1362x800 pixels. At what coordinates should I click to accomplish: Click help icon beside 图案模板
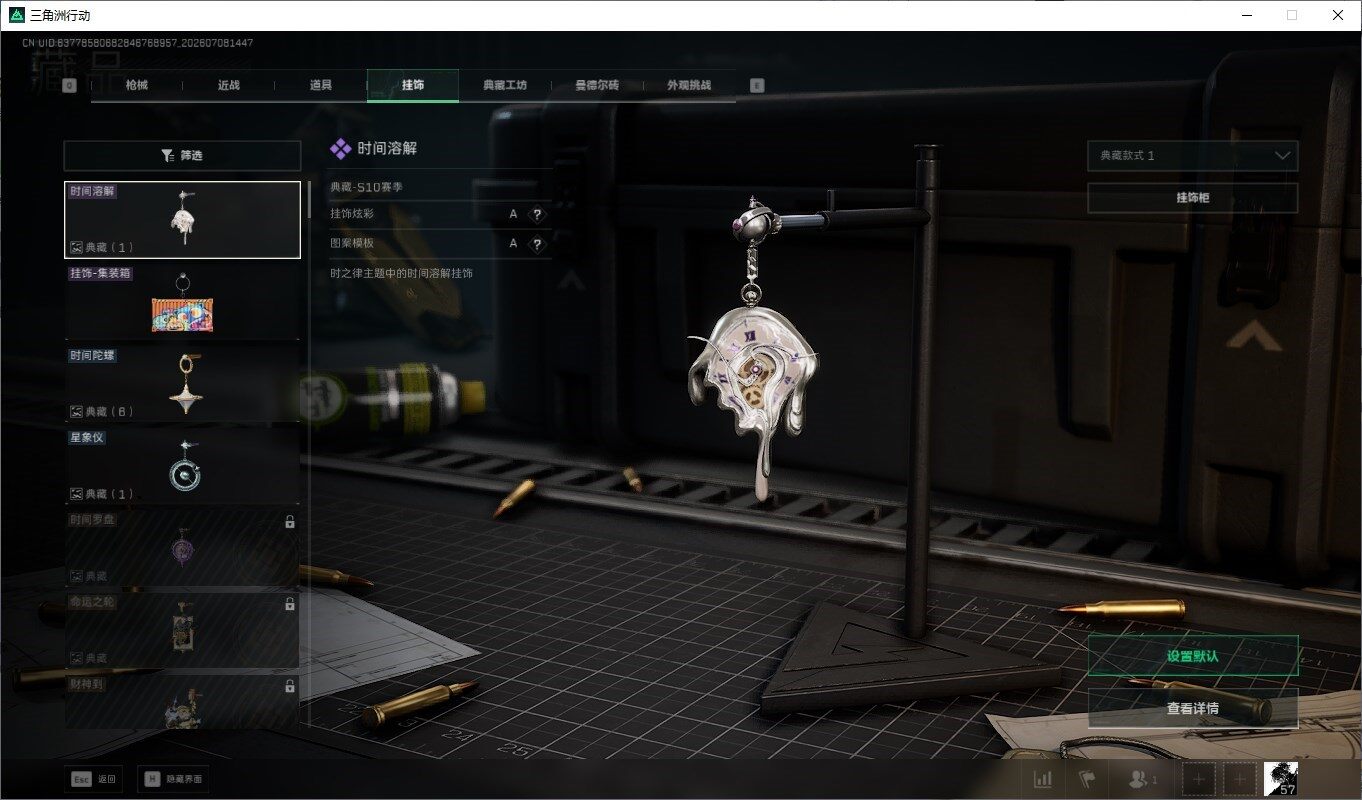[x=537, y=243]
